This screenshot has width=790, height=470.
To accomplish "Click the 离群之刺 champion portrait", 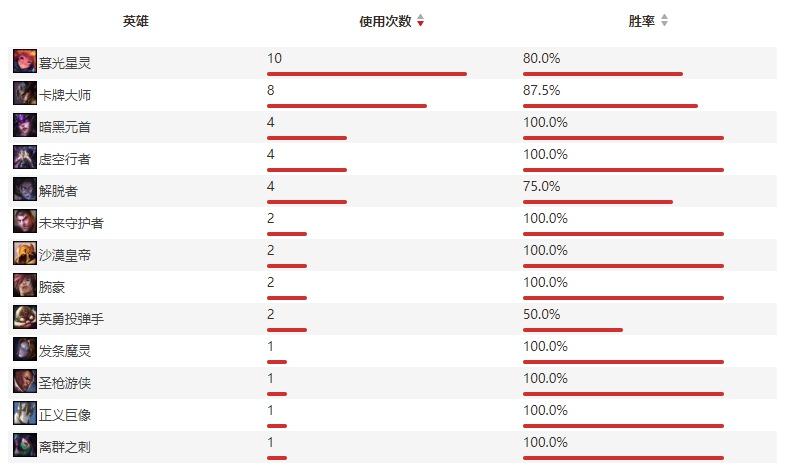I will [25, 446].
